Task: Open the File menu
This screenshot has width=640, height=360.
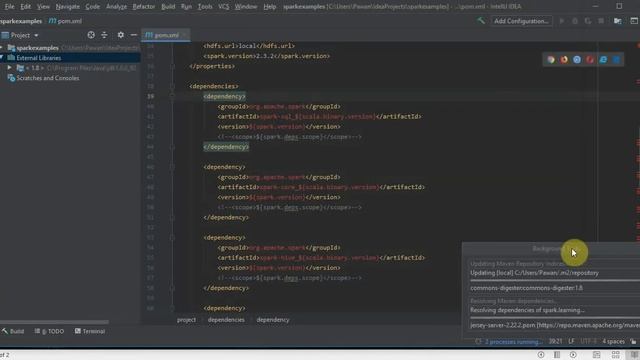Action: click(9, 7)
